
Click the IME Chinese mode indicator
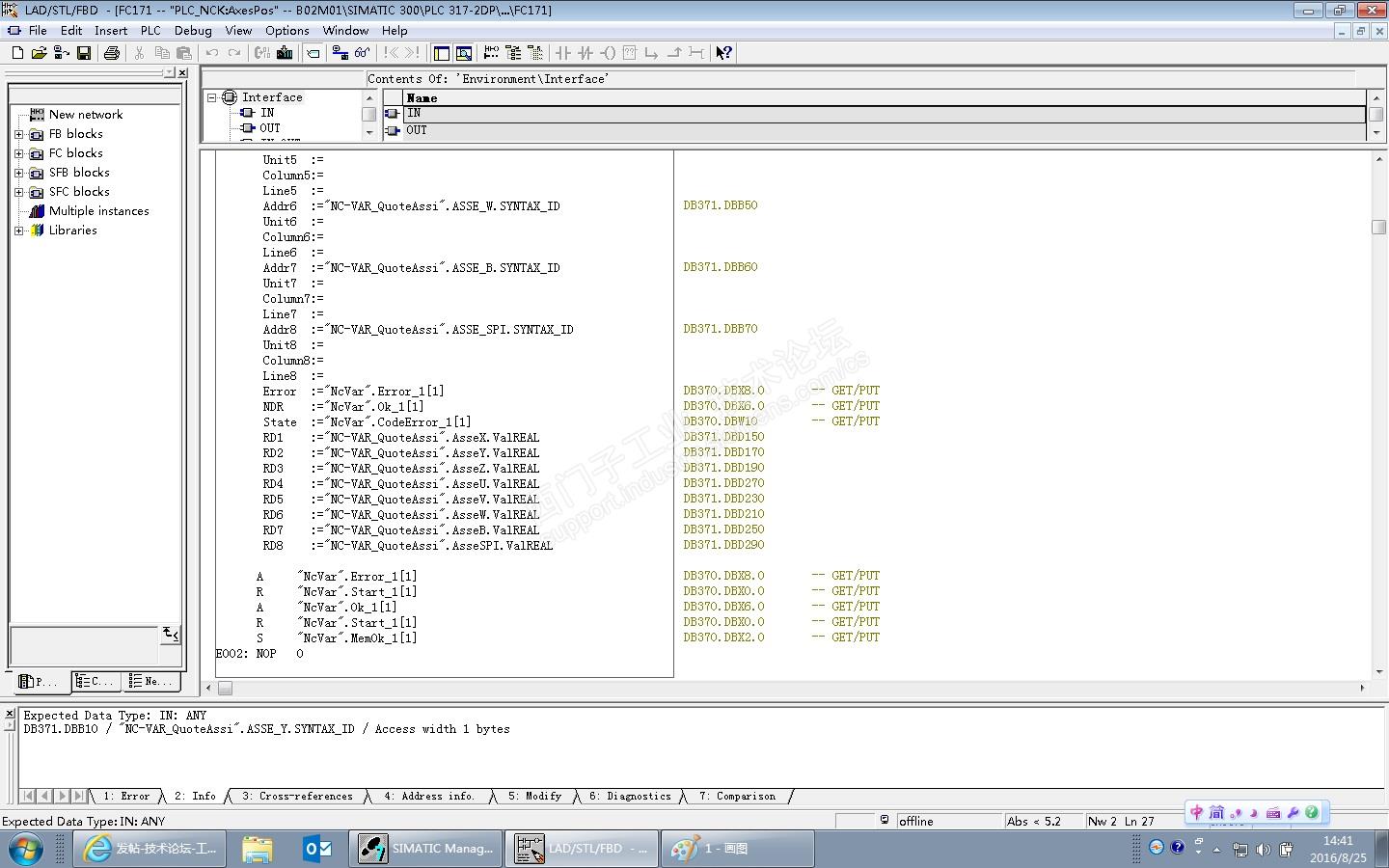coord(1197,812)
